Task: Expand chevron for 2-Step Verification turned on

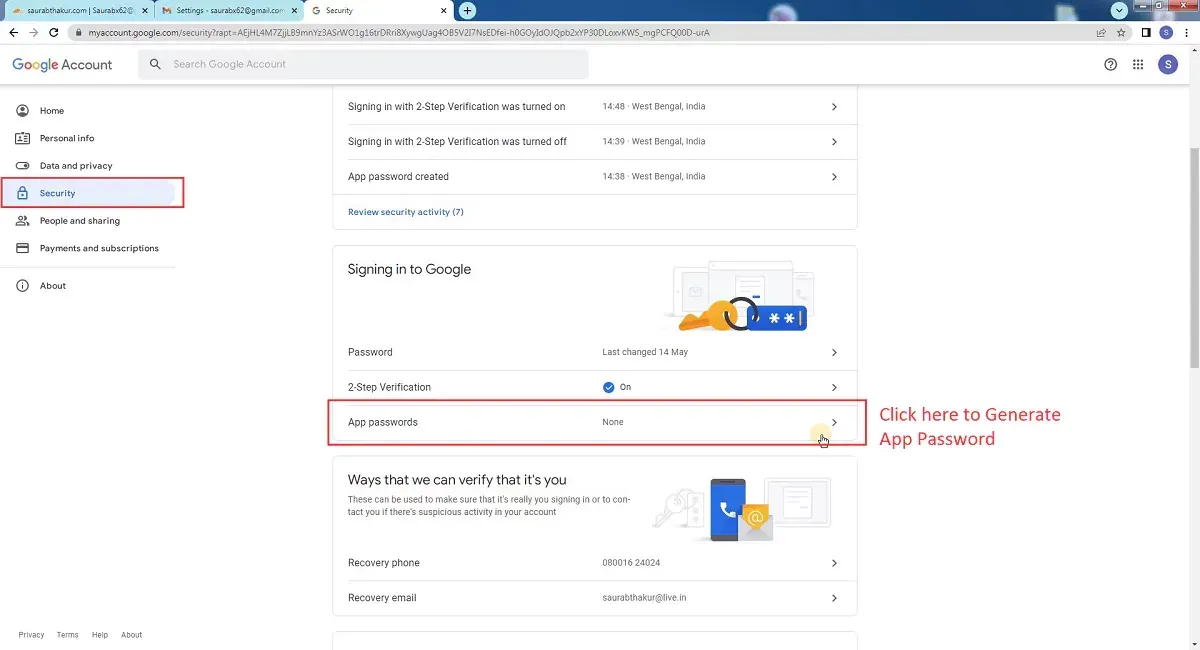Action: coord(834,107)
